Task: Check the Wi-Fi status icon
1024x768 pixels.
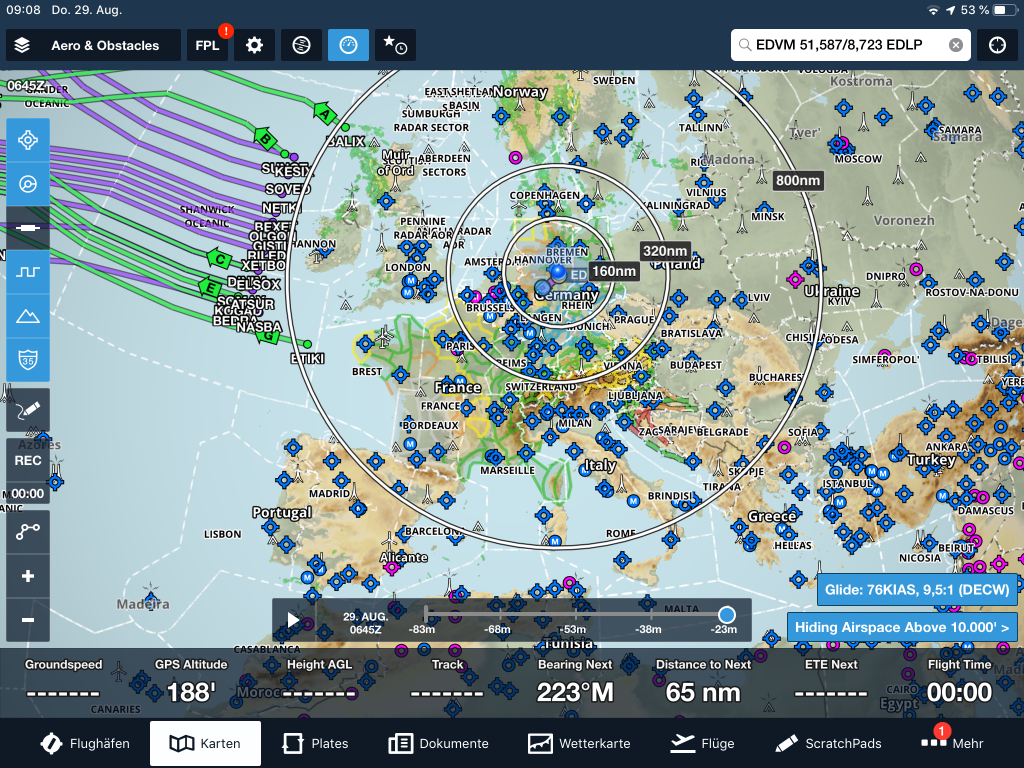Action: point(933,10)
